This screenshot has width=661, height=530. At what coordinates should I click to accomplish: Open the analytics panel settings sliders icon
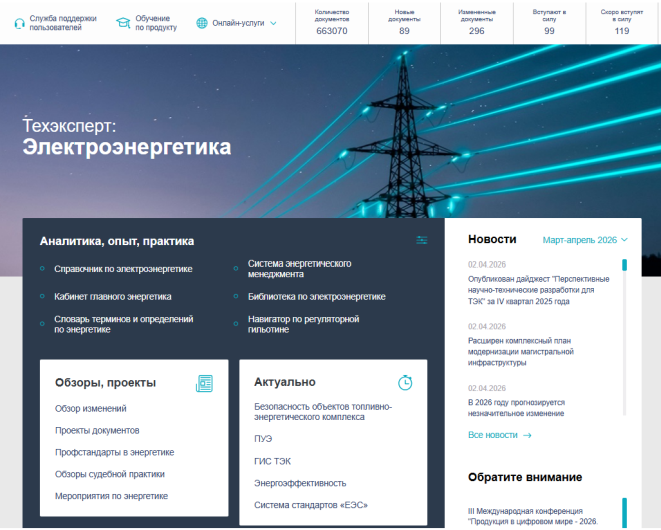(422, 240)
